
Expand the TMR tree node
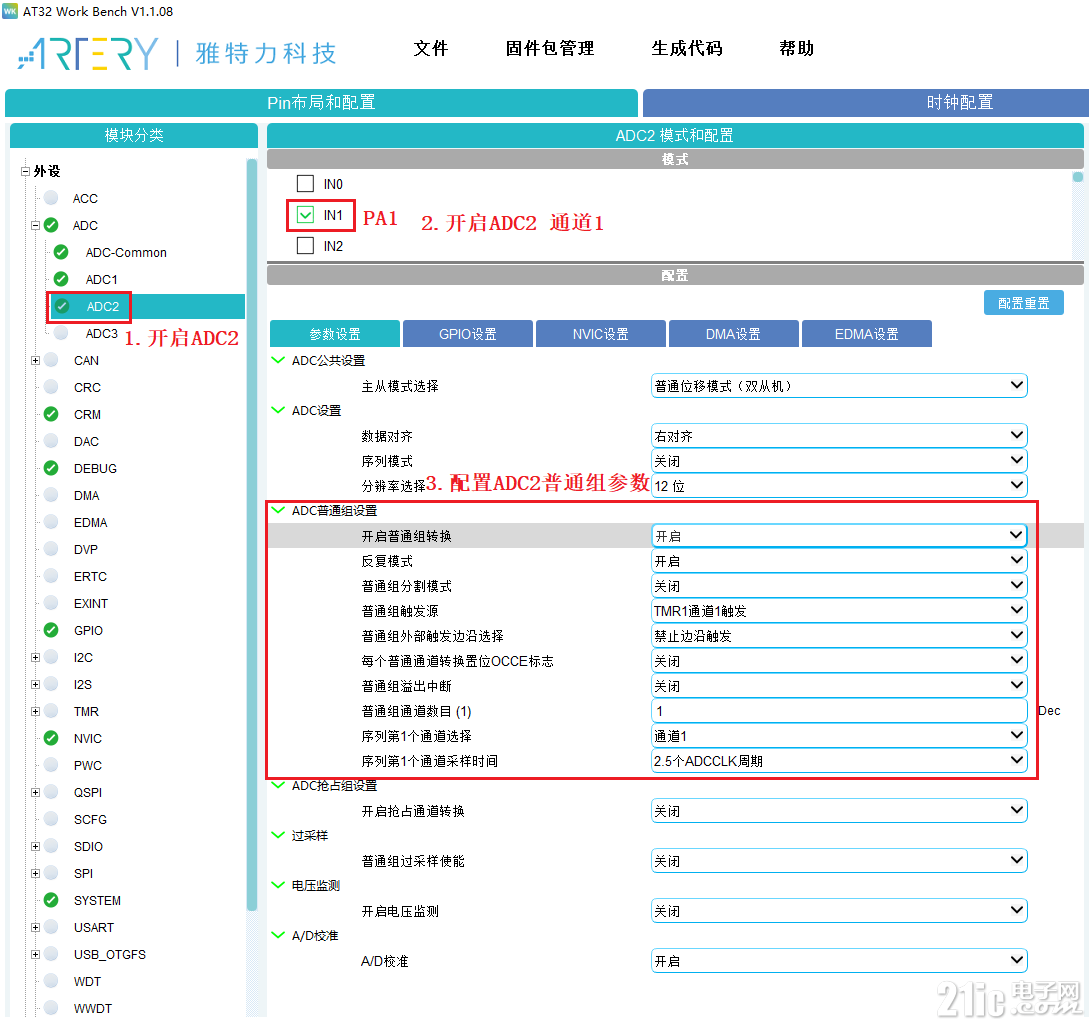pos(35,711)
